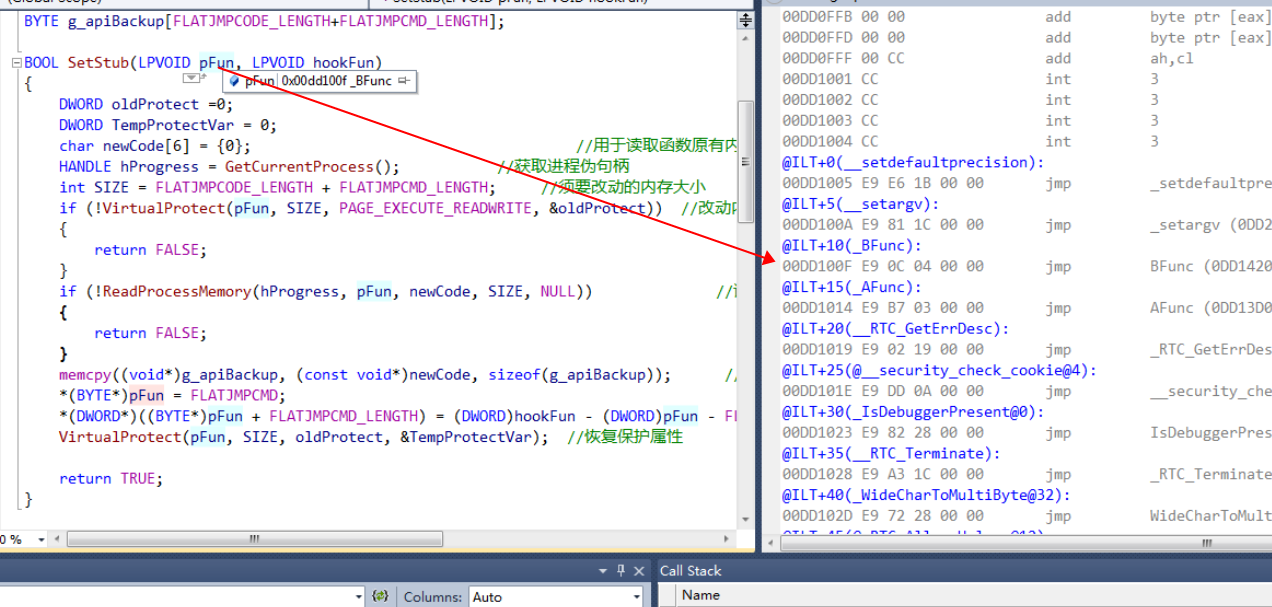Click the refresh icon beside the process box
1272x607 pixels.
382,596
